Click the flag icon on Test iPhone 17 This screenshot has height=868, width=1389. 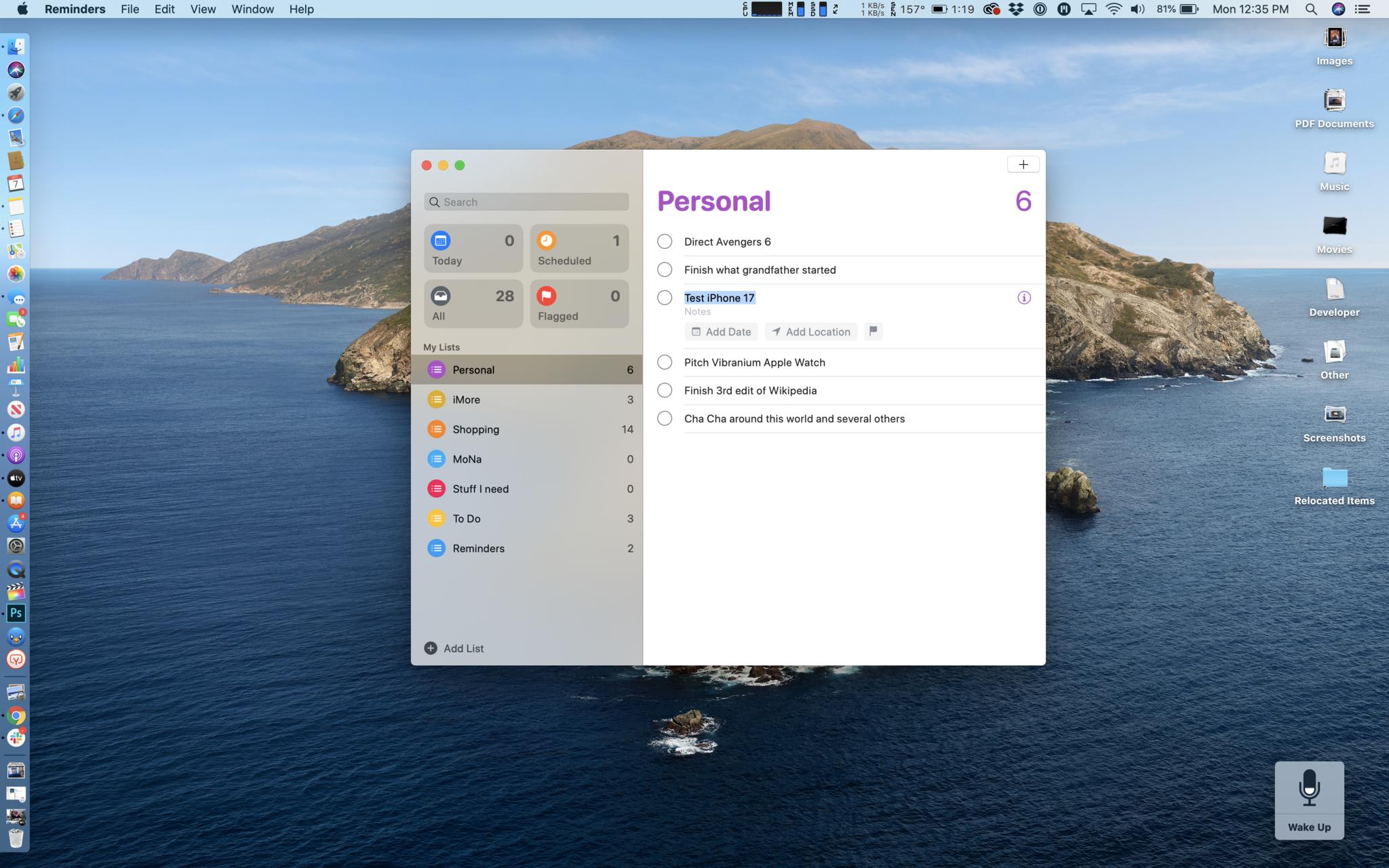tap(873, 332)
